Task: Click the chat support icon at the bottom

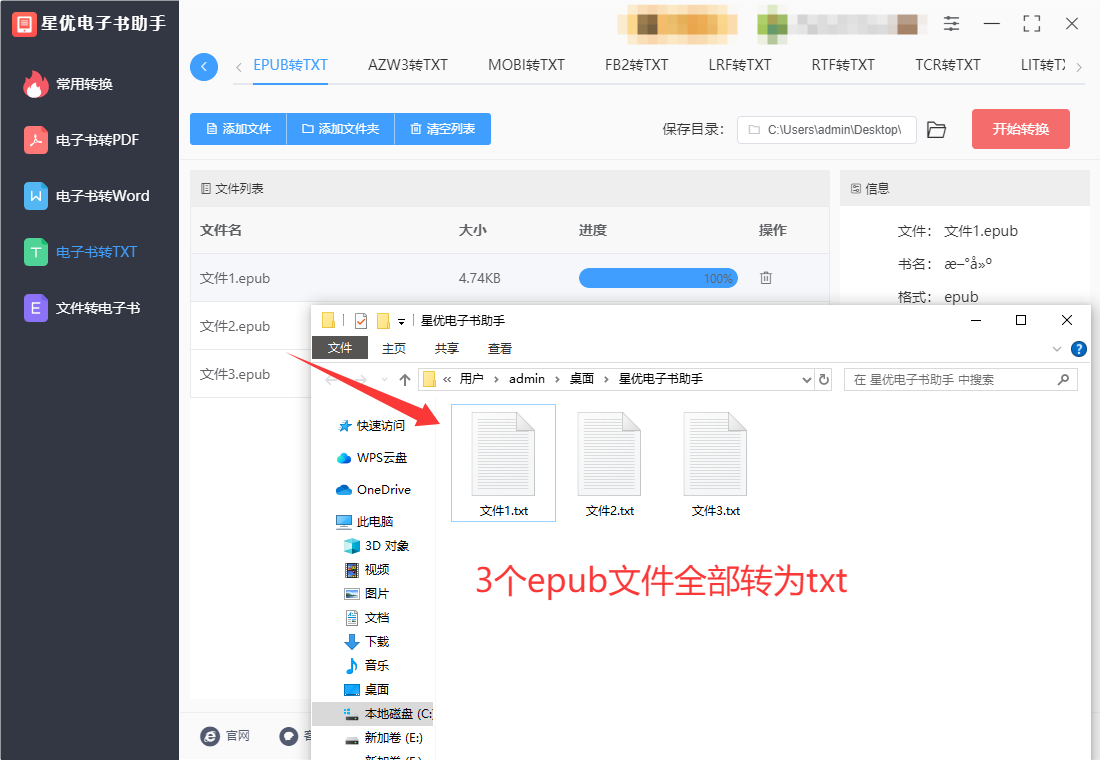Action: coord(288,735)
